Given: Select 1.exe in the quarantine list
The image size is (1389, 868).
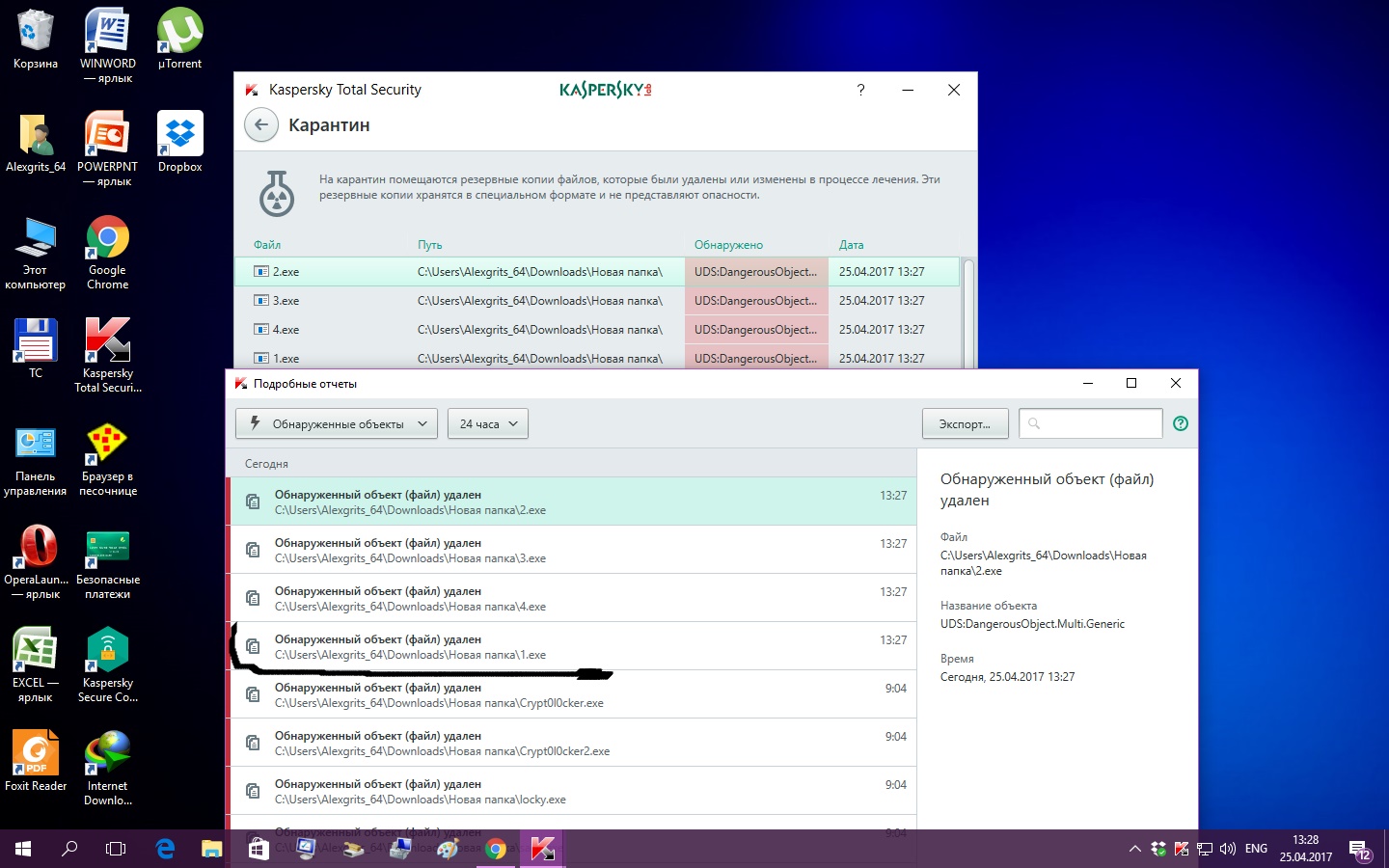Looking at the screenshot, I should tap(597, 357).
